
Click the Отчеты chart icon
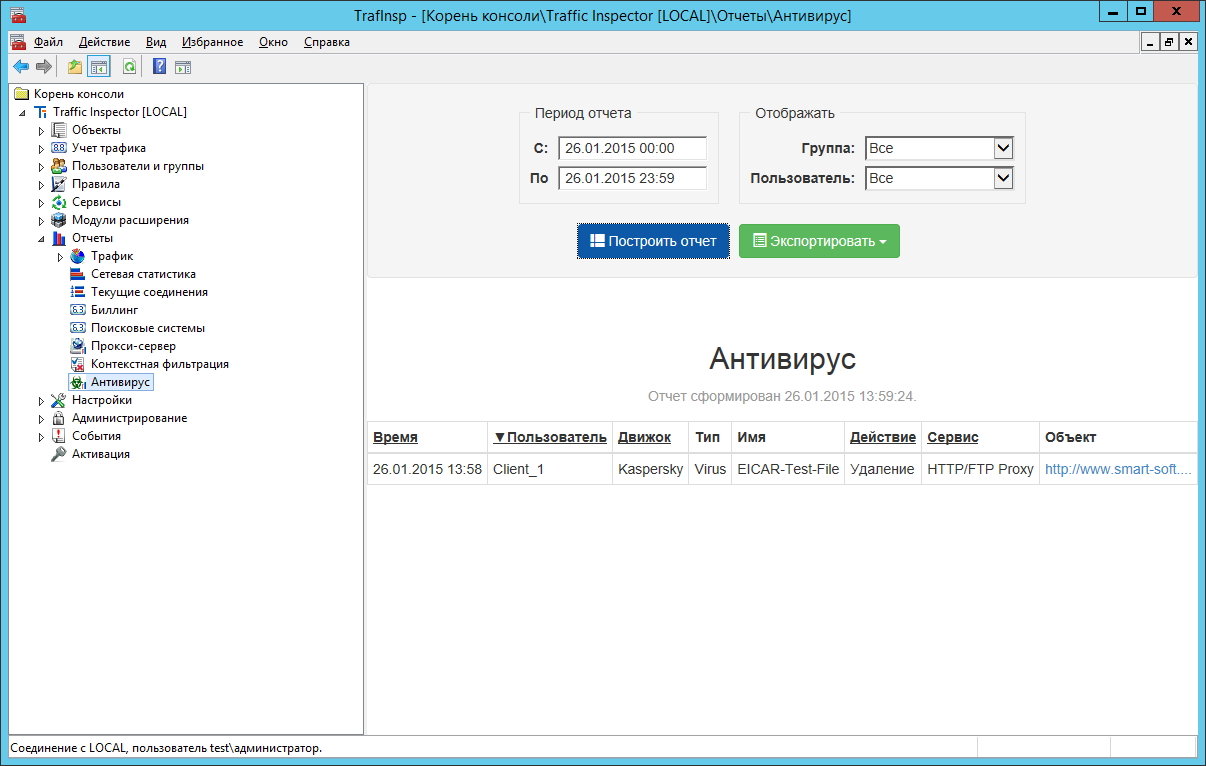pos(59,238)
